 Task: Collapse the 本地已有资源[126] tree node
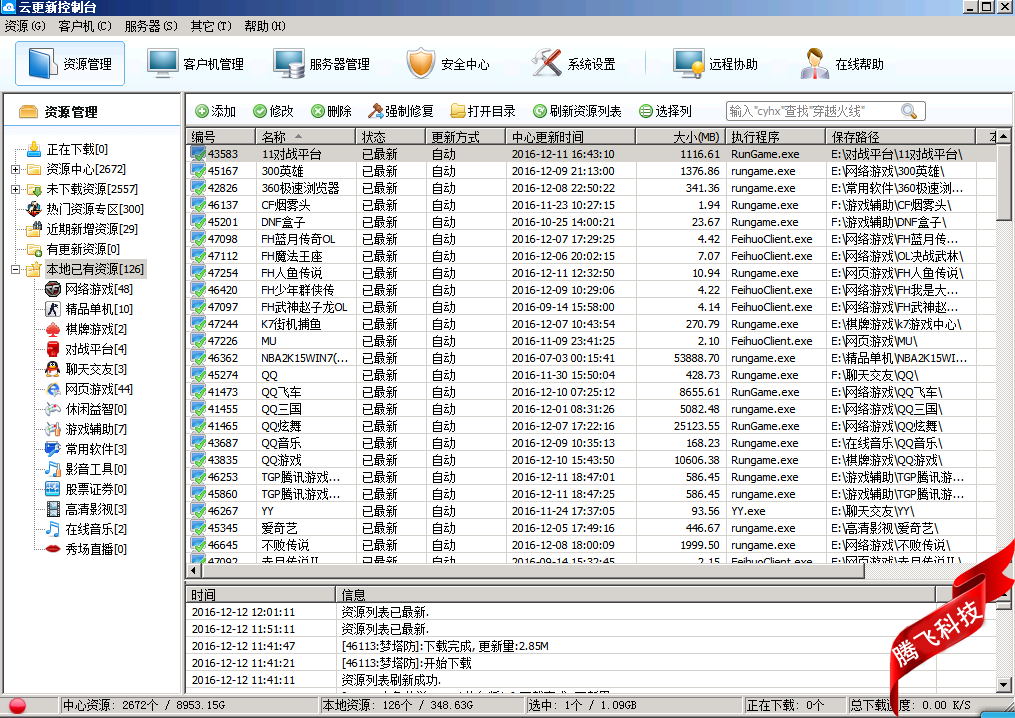(16, 269)
